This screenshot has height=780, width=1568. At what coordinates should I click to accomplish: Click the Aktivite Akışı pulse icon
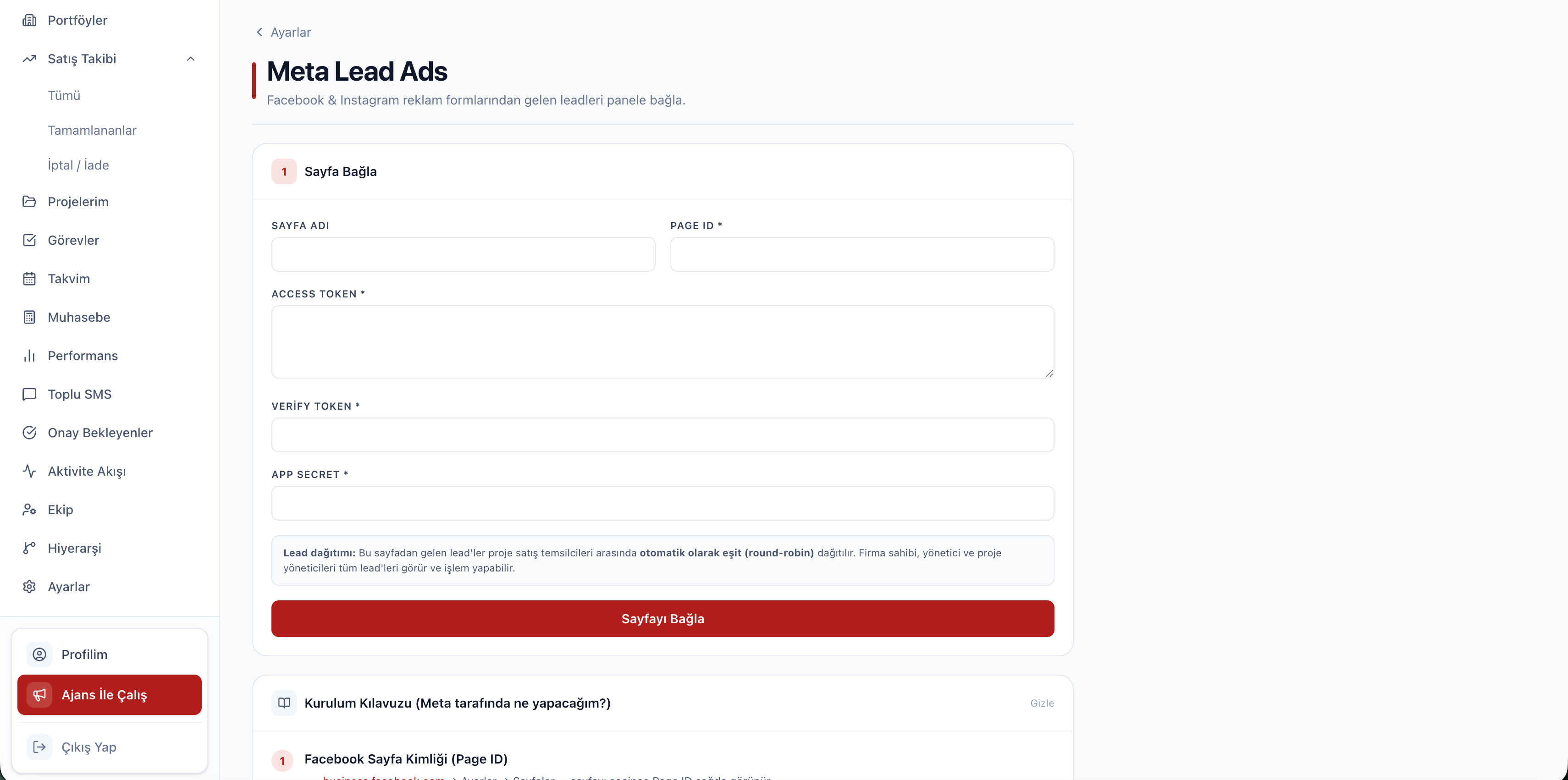coord(29,471)
